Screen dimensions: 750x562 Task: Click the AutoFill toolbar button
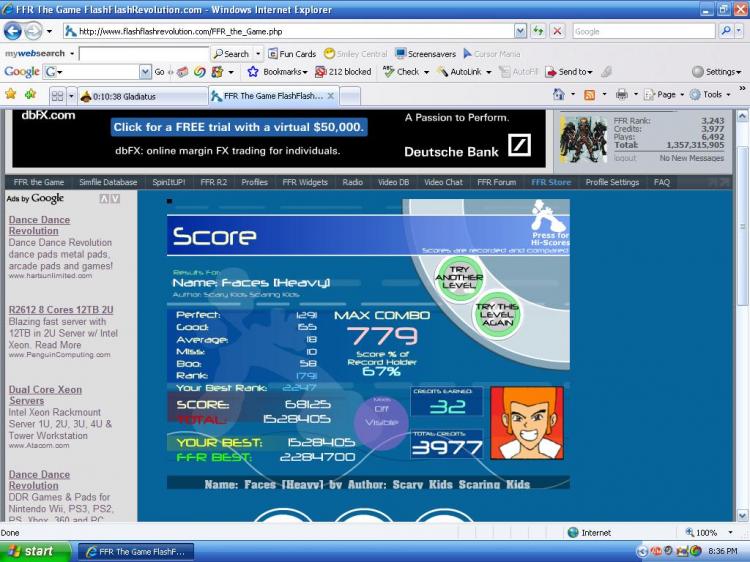518,72
